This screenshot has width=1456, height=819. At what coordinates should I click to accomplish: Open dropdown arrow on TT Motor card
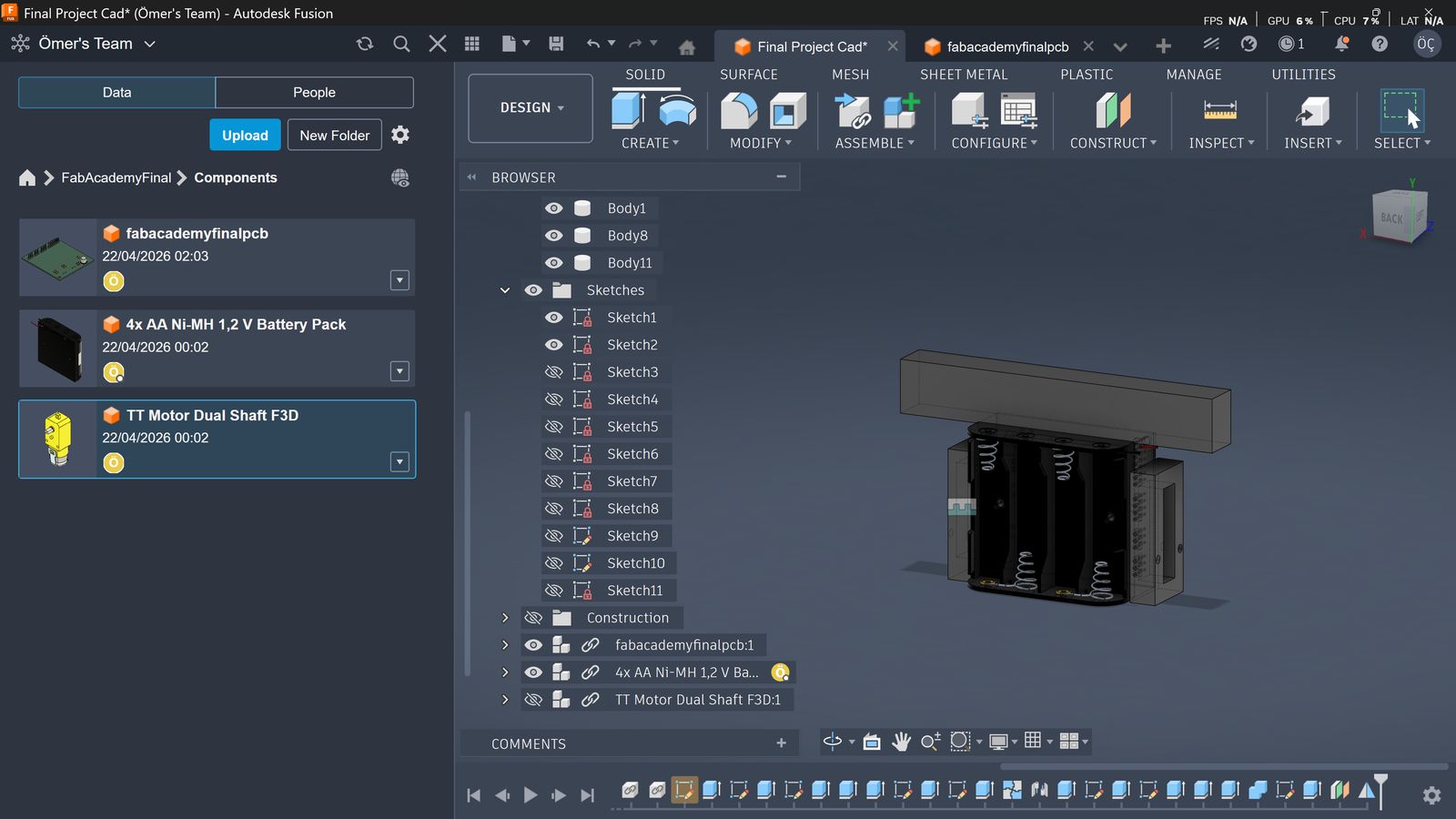tap(399, 462)
